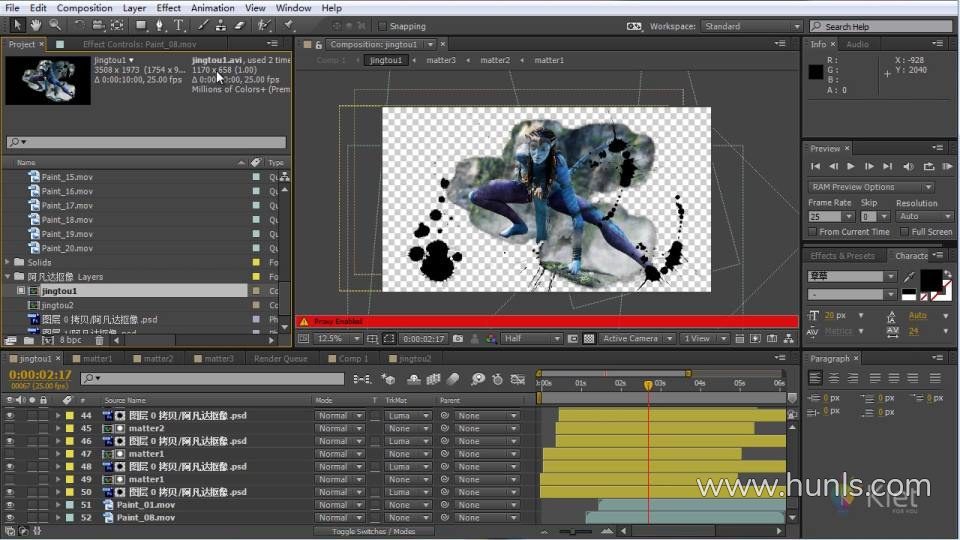The height and width of the screenshot is (540, 960).
Task: Enable the Snapping checkbox
Action: click(383, 26)
